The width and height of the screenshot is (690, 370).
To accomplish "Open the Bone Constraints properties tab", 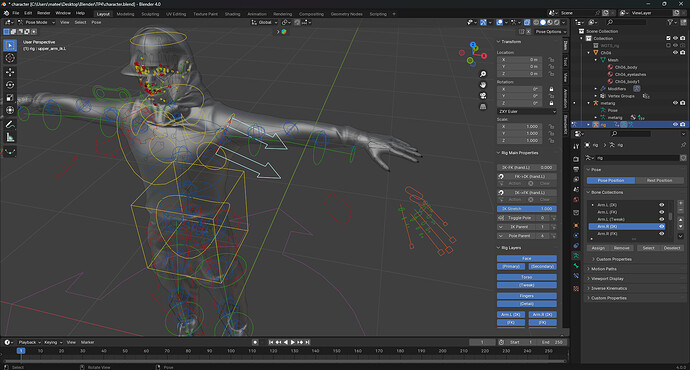I will [x=576, y=276].
